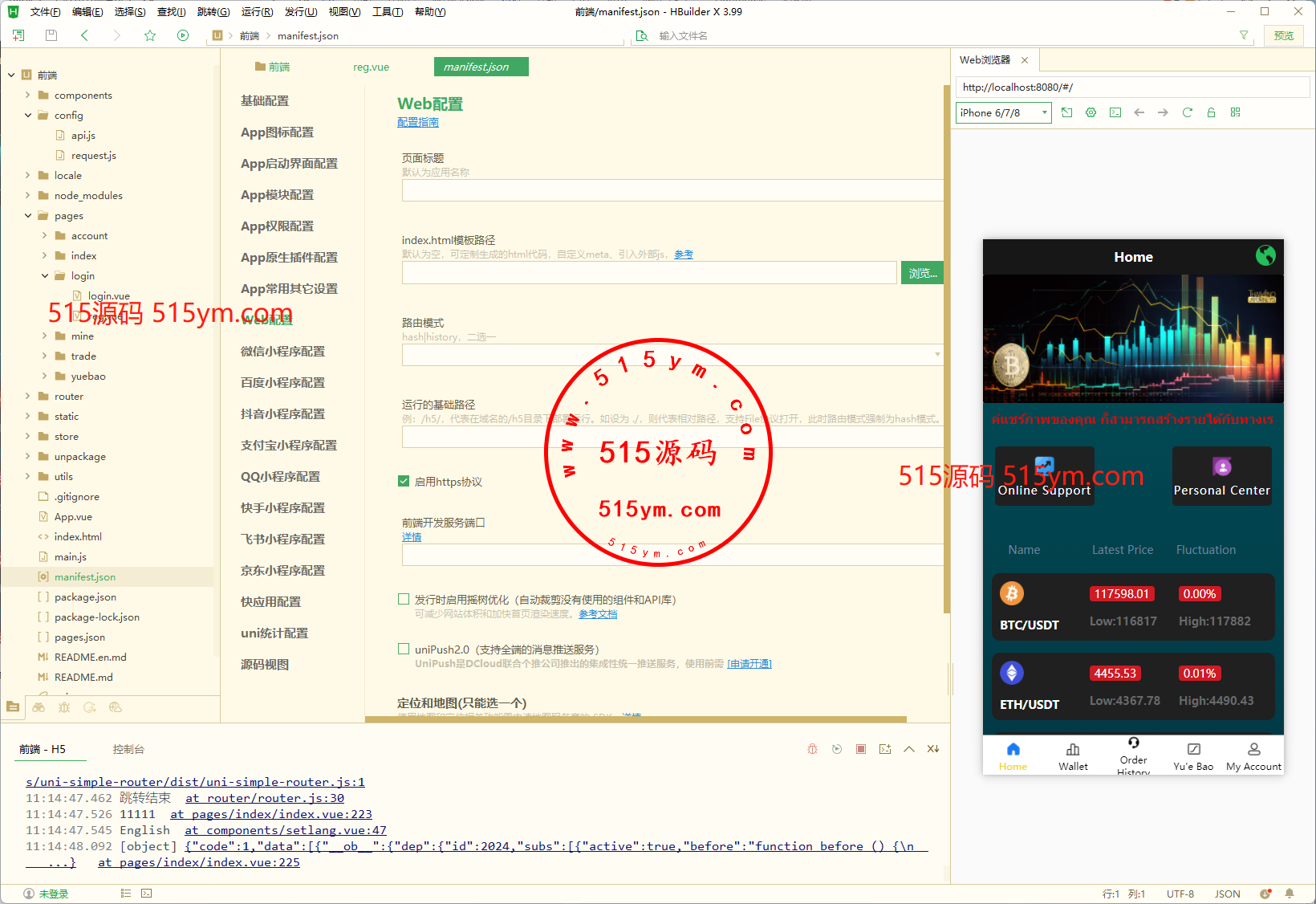This screenshot has height=904, width=1316.
Task: Open the Wallet tab in app preview
Action: pyautogui.click(x=1073, y=755)
